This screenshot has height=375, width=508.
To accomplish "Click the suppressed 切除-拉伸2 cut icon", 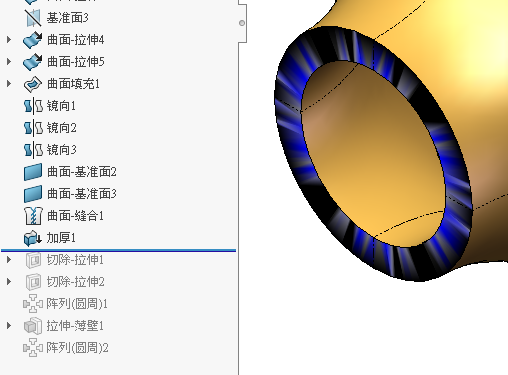I will click(x=33, y=282).
